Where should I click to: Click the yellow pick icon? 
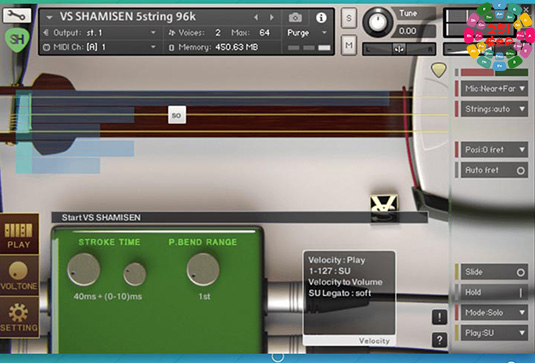coord(438,70)
